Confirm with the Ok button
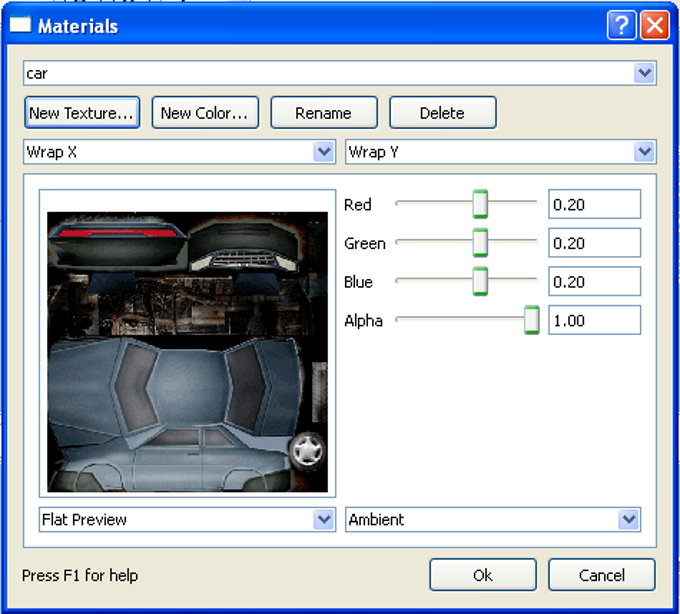 [483, 575]
